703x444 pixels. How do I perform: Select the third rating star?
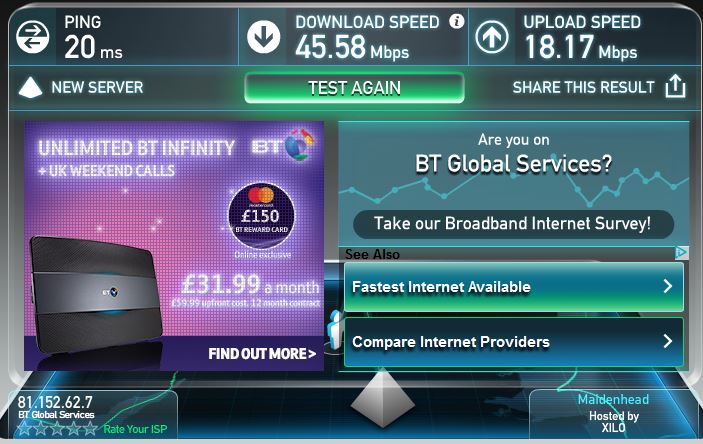(x=57, y=429)
